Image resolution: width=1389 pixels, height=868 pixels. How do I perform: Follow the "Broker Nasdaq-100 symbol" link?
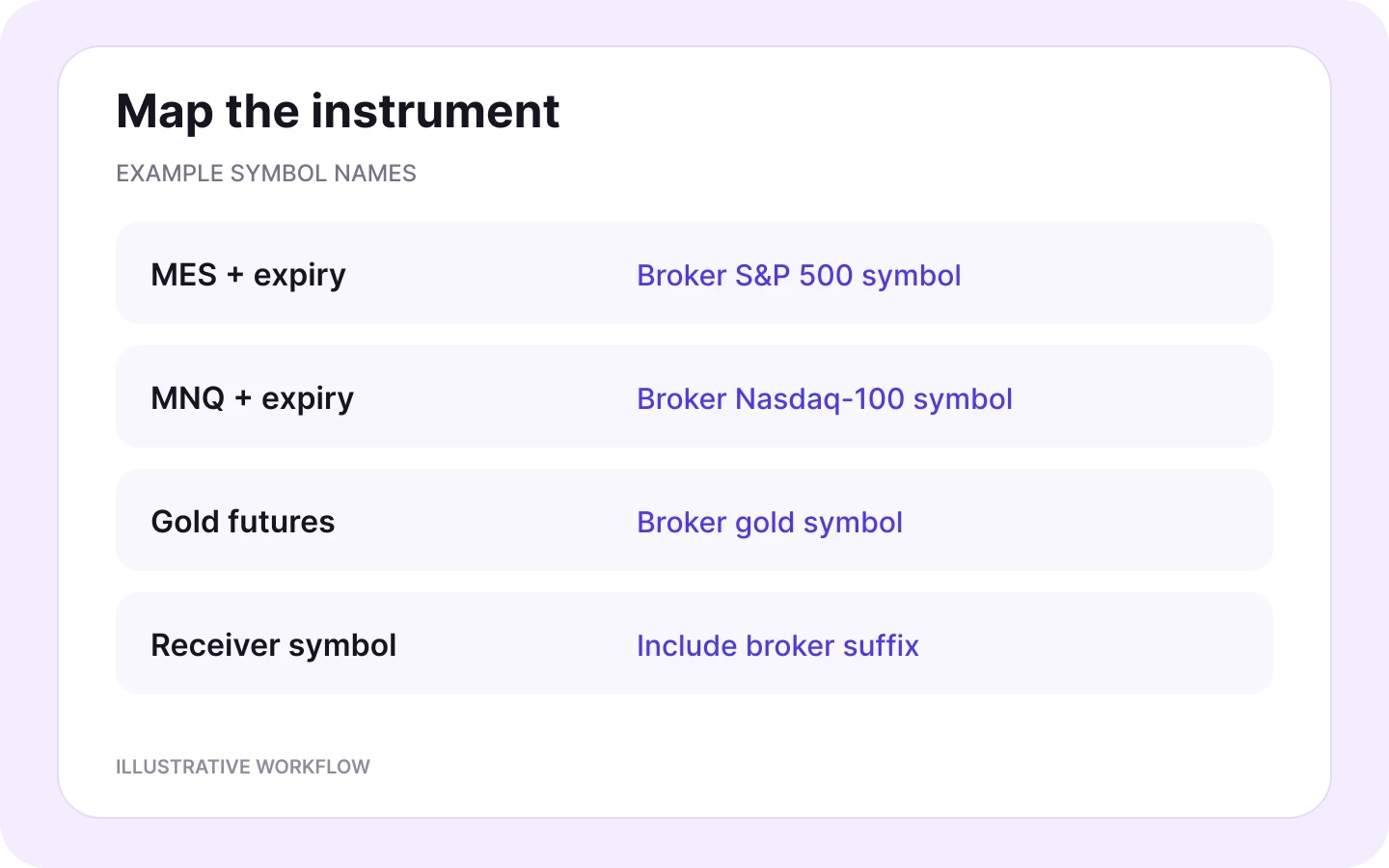coord(825,398)
